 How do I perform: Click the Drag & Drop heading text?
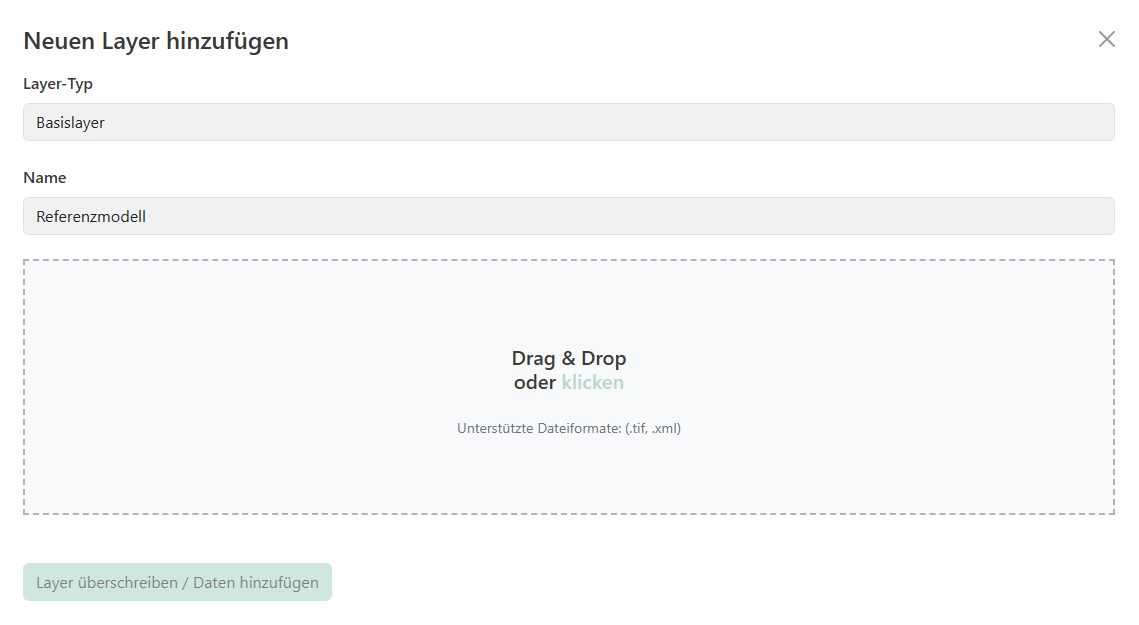tap(569, 358)
